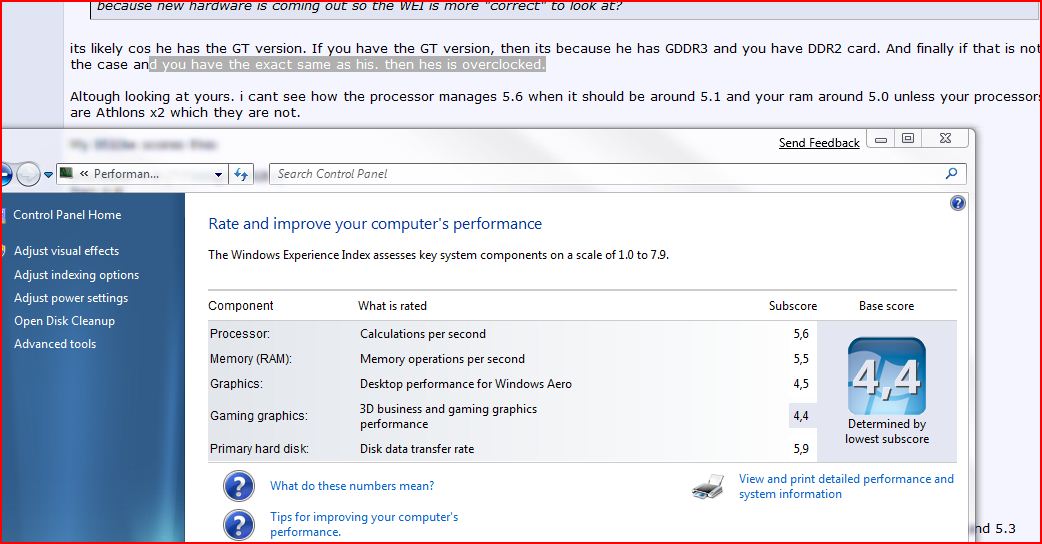Click the search magnifier icon
This screenshot has width=1042, height=544.
pos(952,173)
